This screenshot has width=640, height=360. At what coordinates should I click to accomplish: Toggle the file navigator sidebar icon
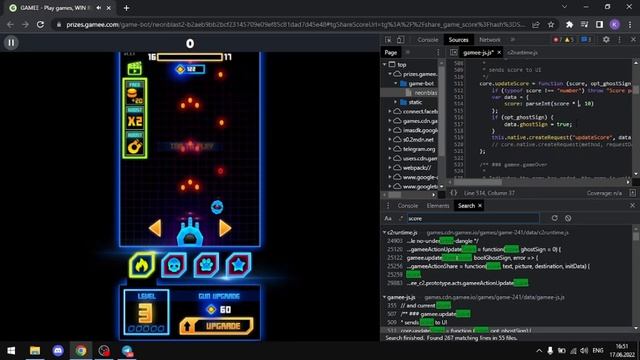tap(453, 52)
